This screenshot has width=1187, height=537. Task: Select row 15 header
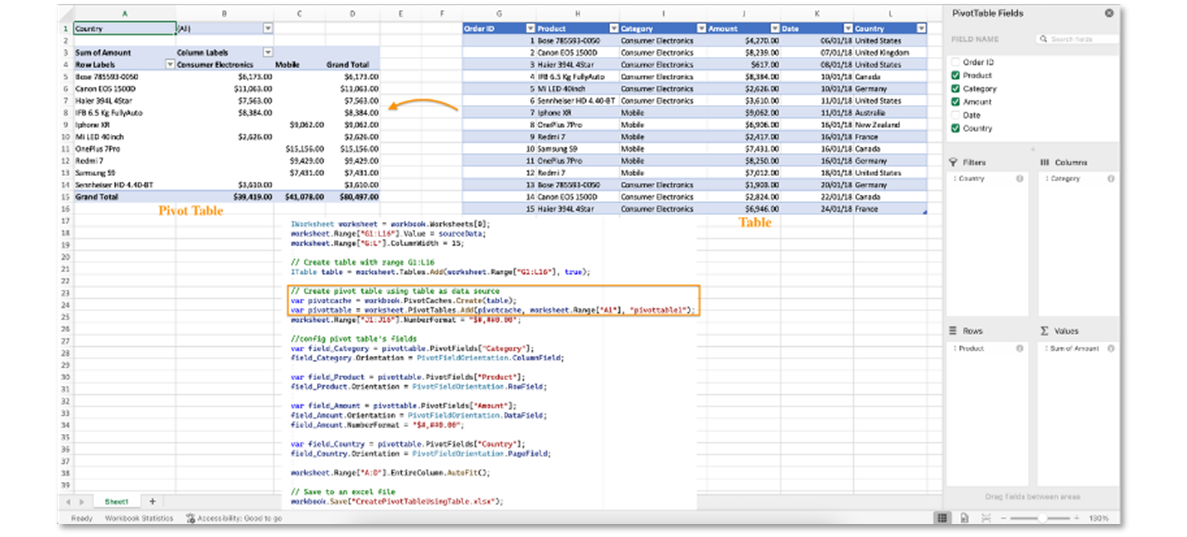click(65, 197)
